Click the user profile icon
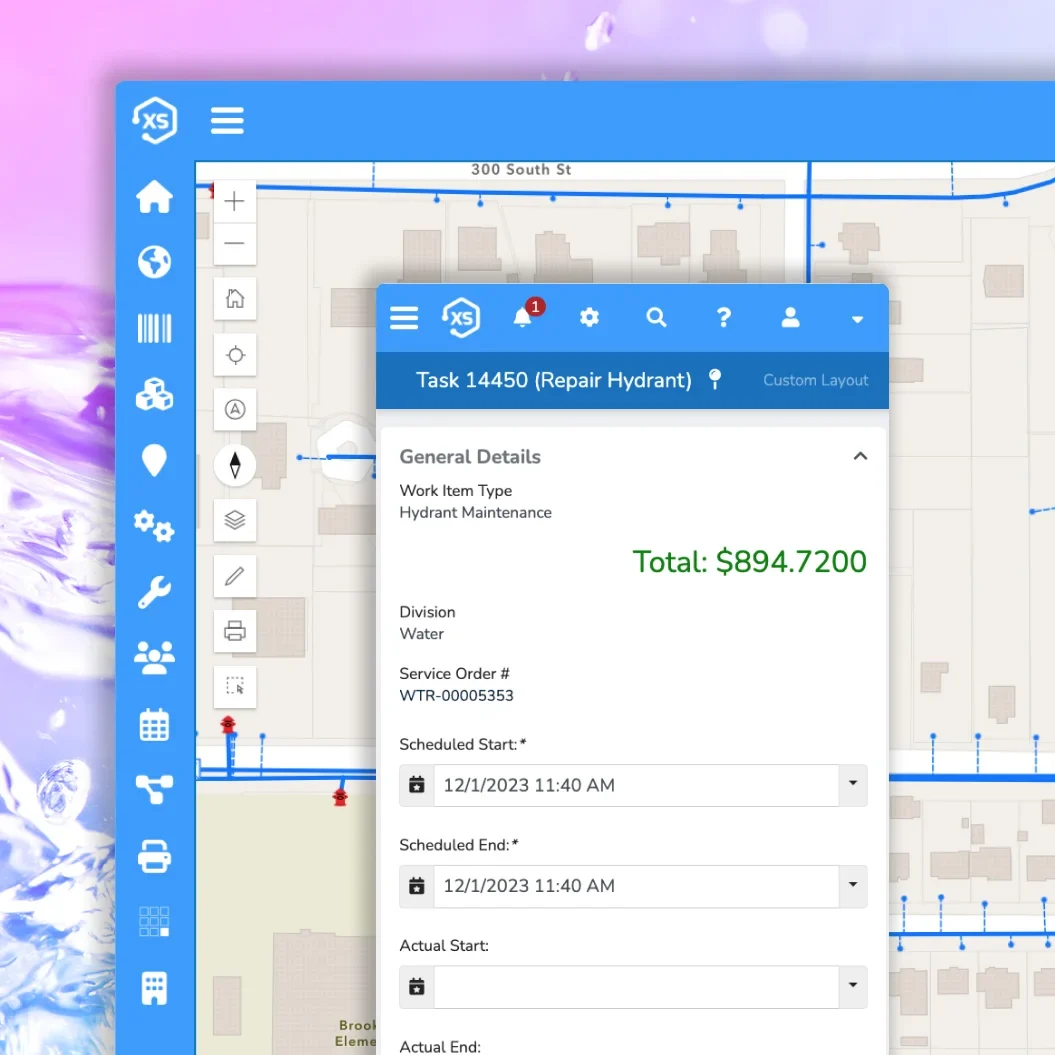 [790, 317]
